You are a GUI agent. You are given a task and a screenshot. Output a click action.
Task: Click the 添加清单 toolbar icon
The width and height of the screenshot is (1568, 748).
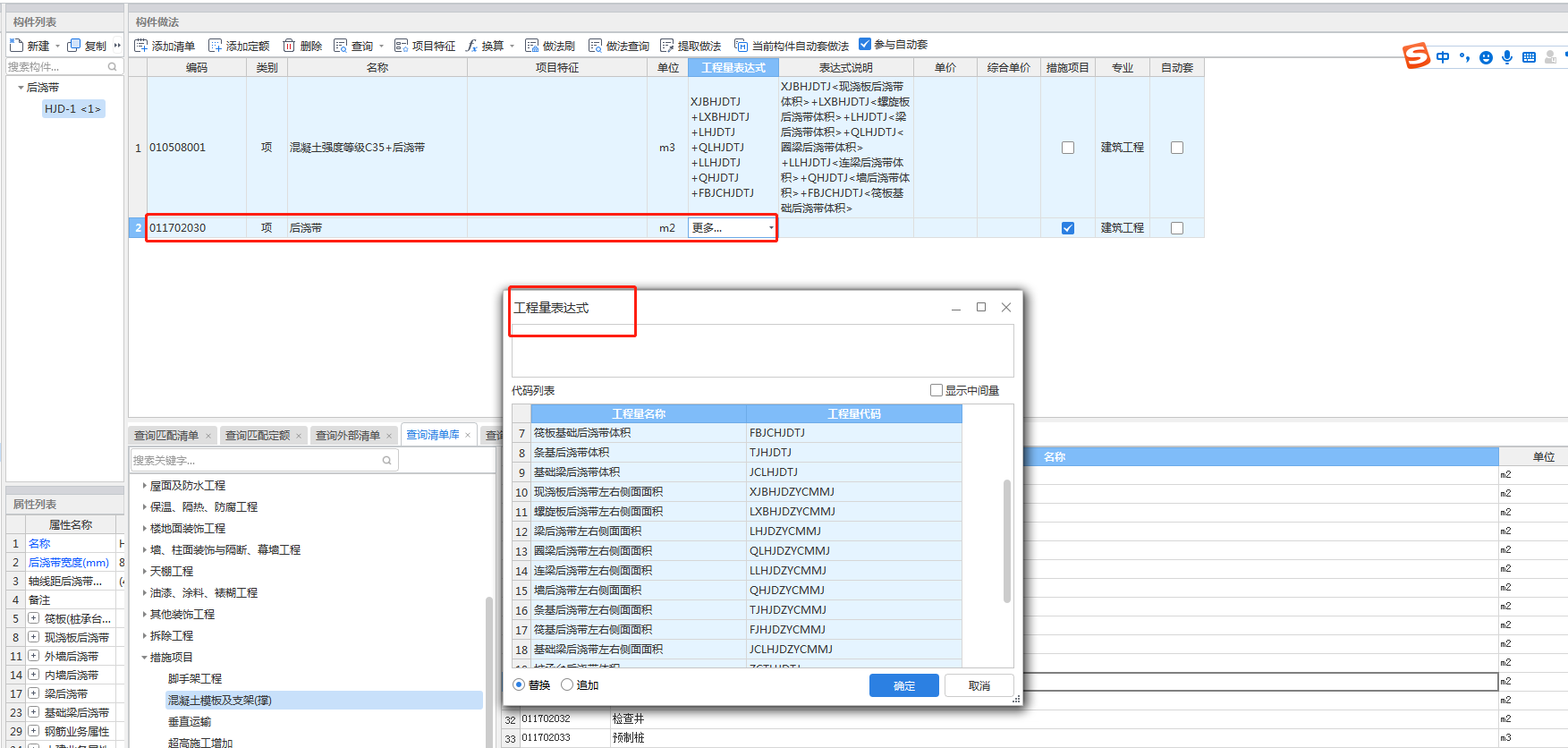[140, 46]
